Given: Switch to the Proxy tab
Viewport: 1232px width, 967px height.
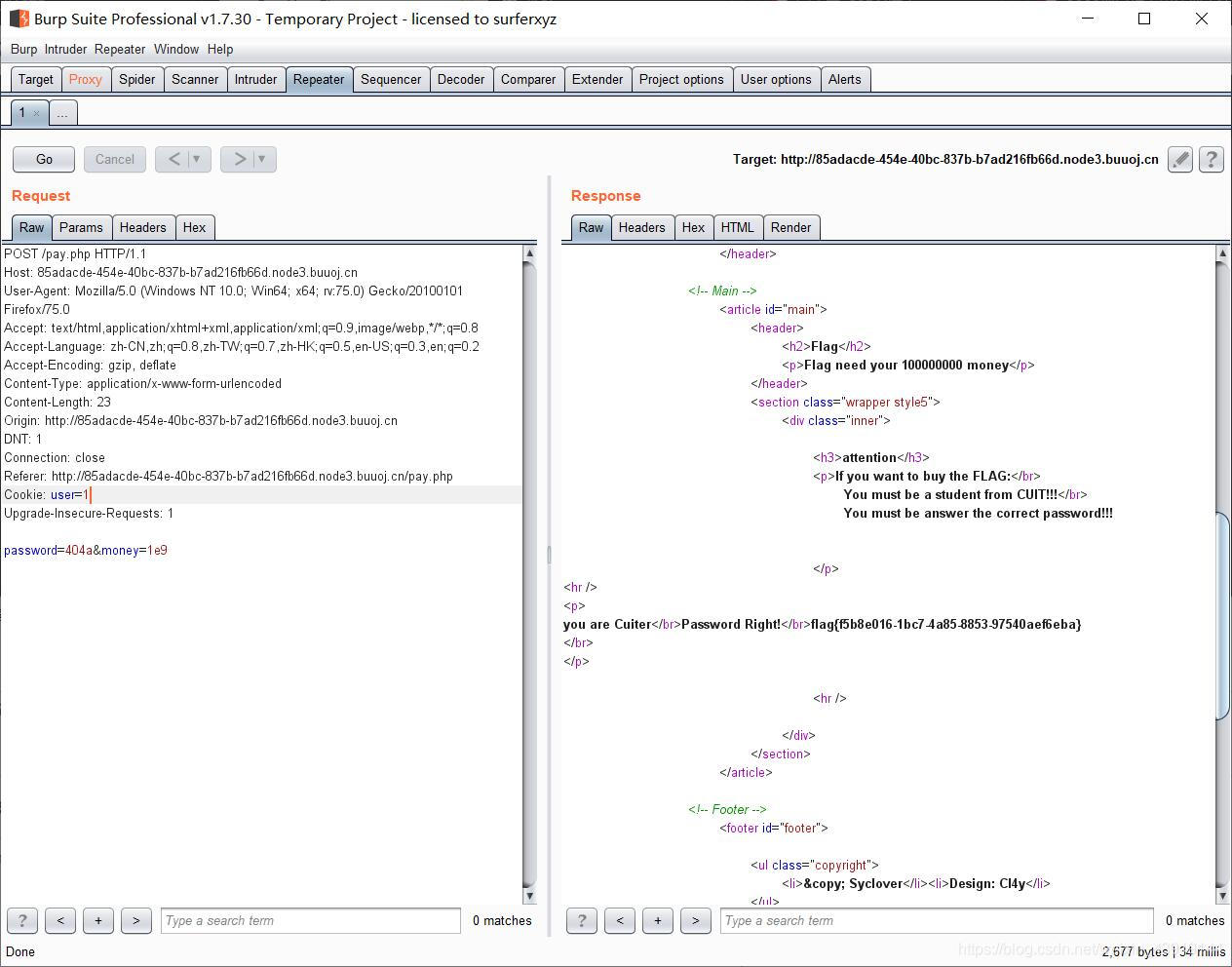Looking at the screenshot, I should pyautogui.click(x=86, y=80).
